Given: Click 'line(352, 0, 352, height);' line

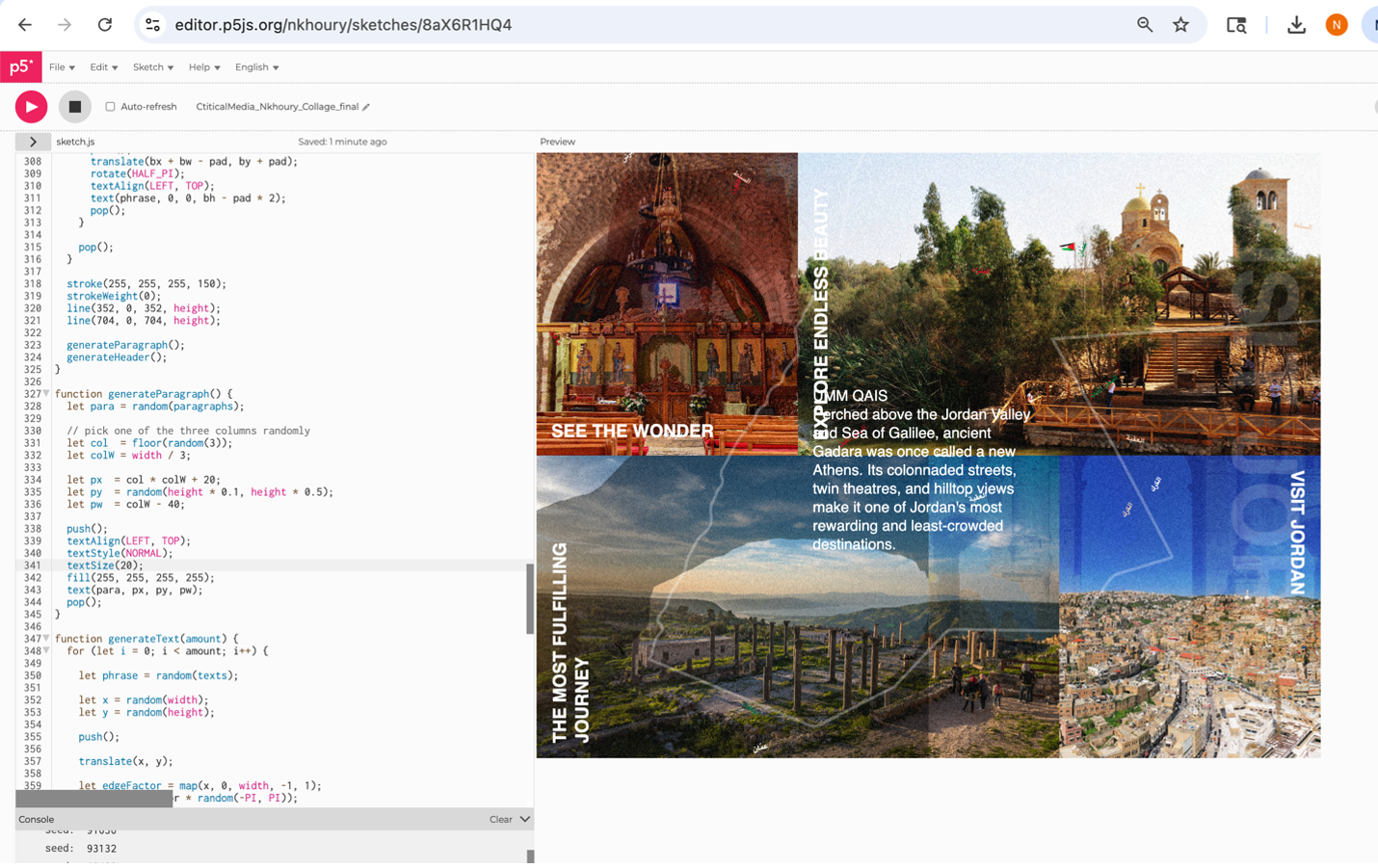Looking at the screenshot, I should tap(144, 308).
